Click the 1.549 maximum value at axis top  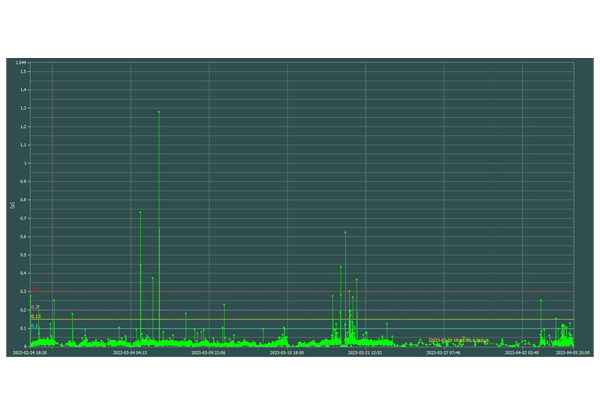21,63
